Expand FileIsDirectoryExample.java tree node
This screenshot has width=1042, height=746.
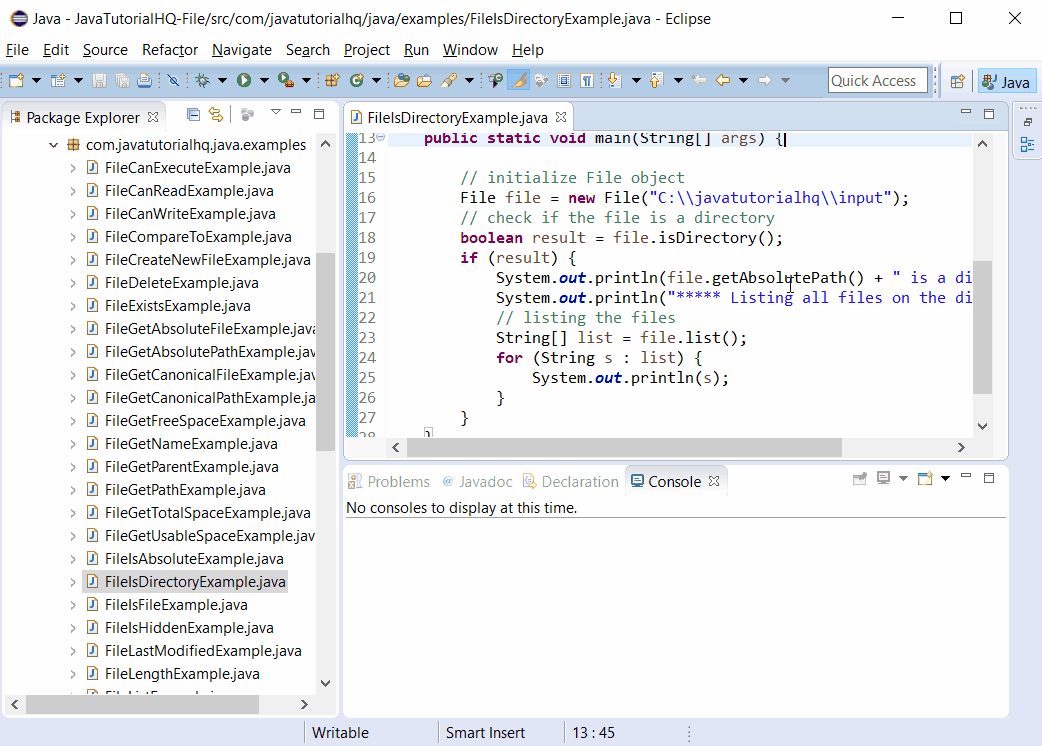(x=73, y=582)
